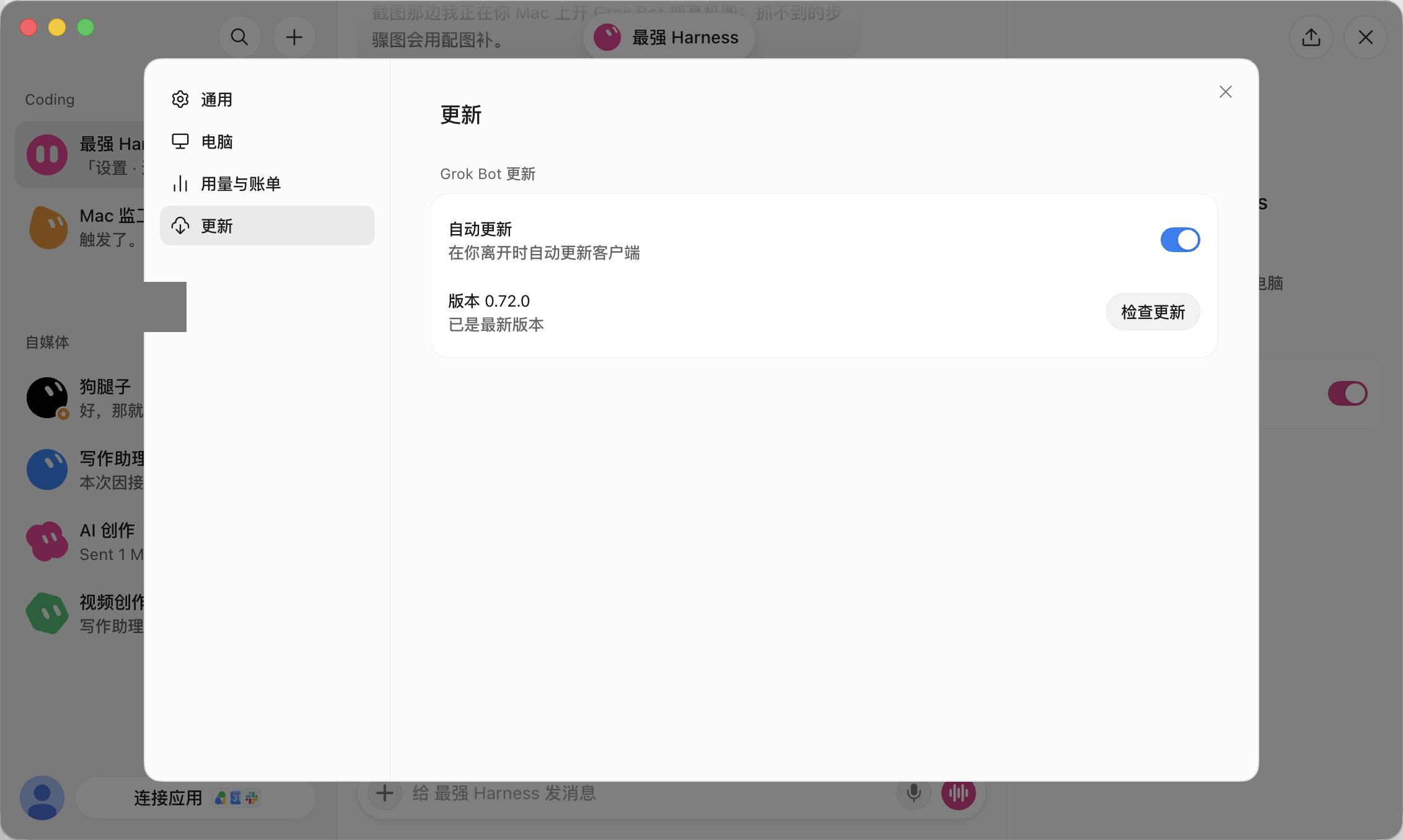Click the user profile avatar at bottom left
This screenshot has height=840, width=1403.
pos(42,798)
